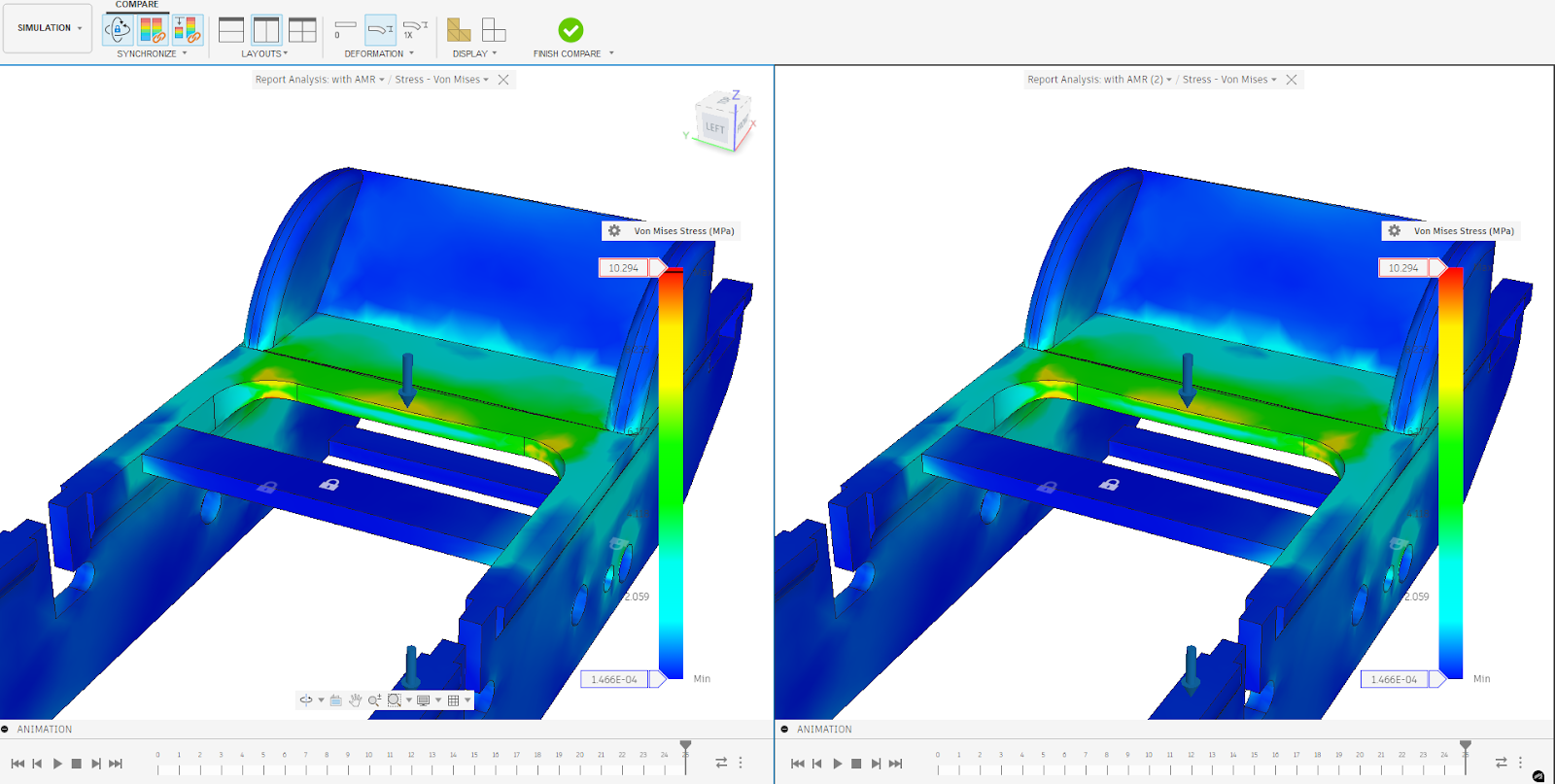Open the Simulation workspace dropdown

coord(48,28)
